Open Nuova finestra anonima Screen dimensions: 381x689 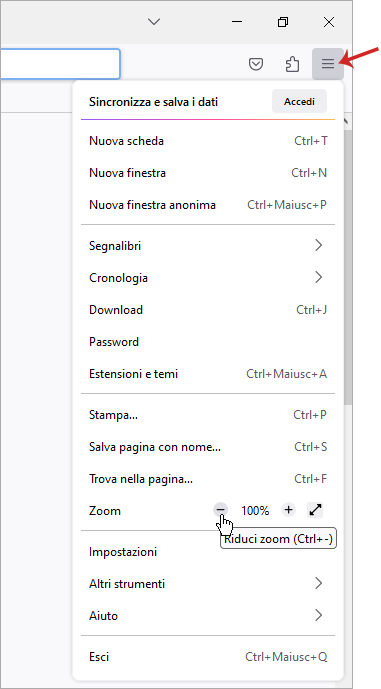(x=208, y=205)
